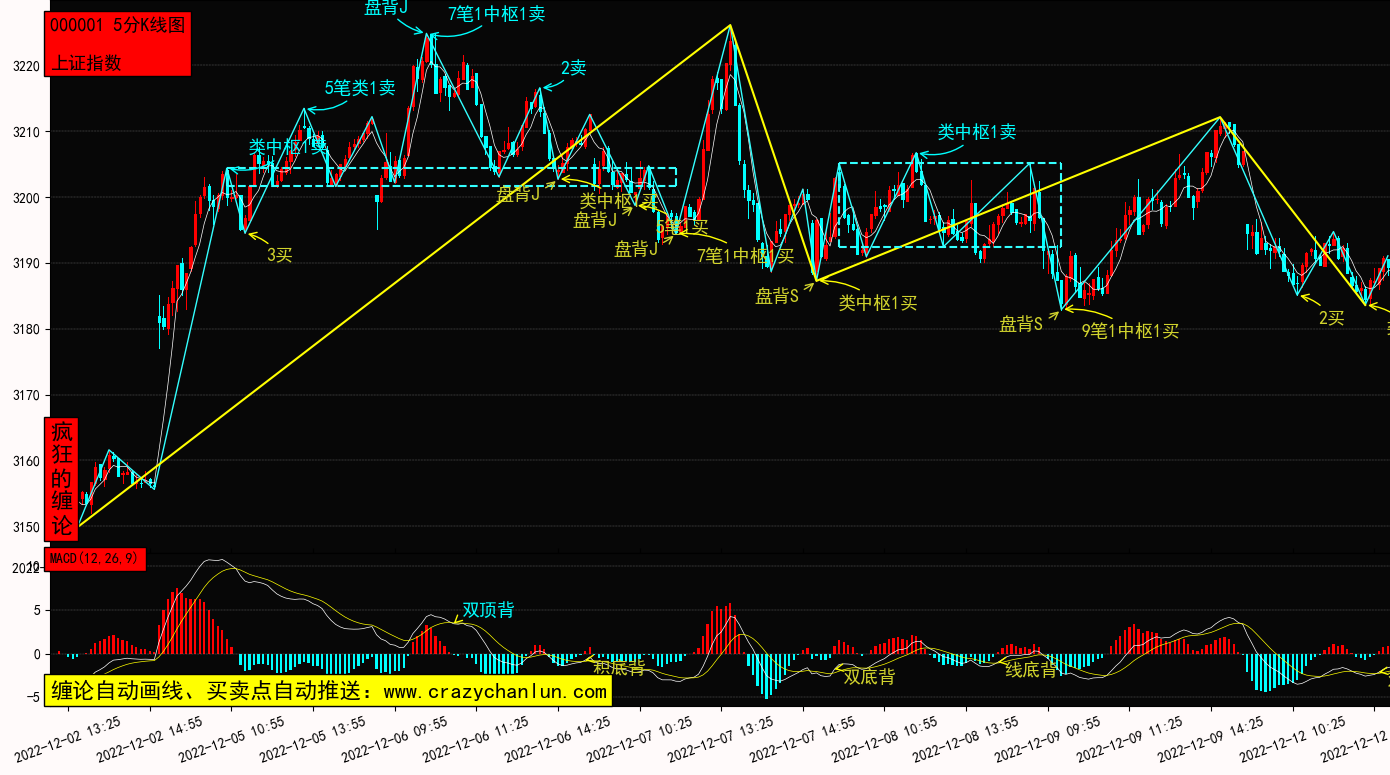Select time tick '2022-12-07 10:25'

[x=640, y=738]
